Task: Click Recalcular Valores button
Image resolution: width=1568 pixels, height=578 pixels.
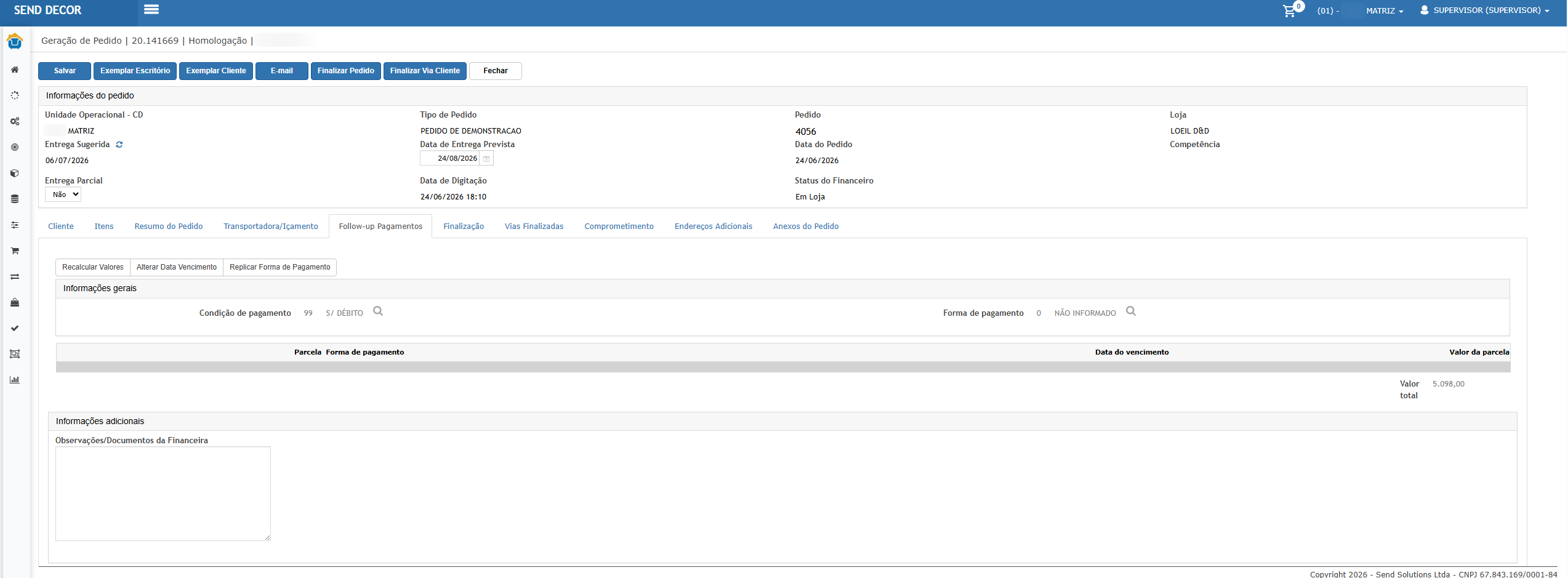Action: [x=93, y=267]
